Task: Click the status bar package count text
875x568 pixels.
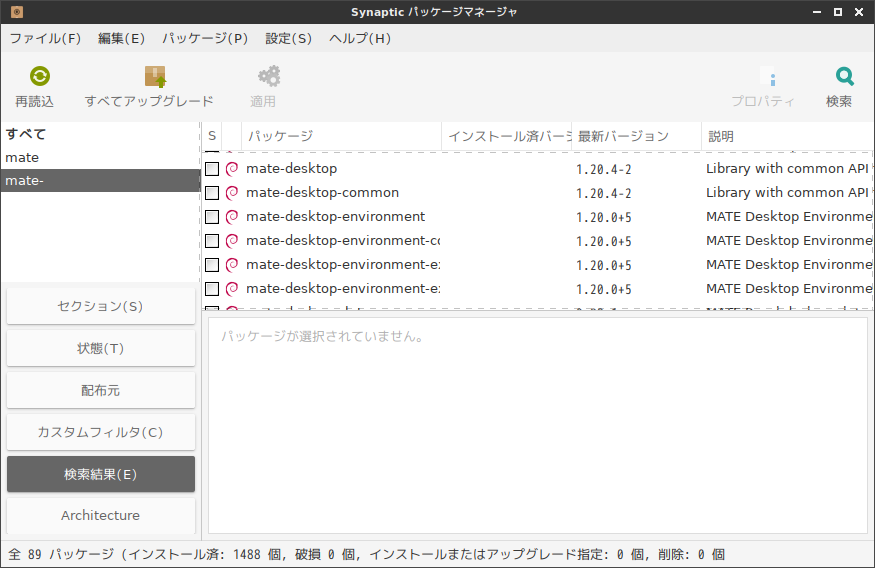Action: [x=367, y=555]
